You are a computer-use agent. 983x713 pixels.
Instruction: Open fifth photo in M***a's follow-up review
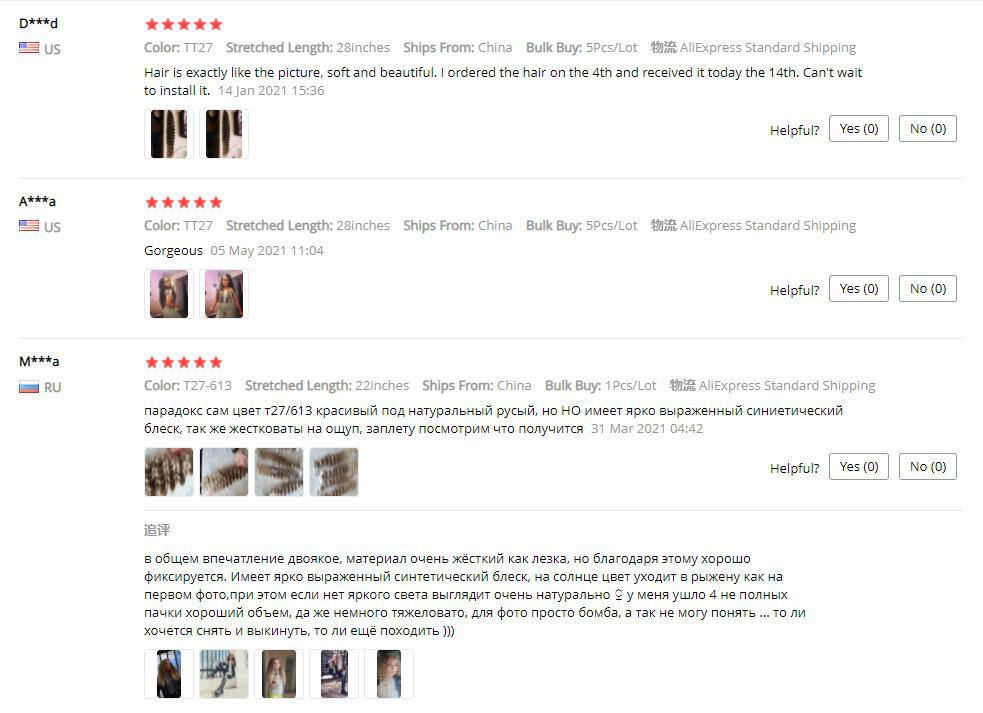tap(389, 674)
